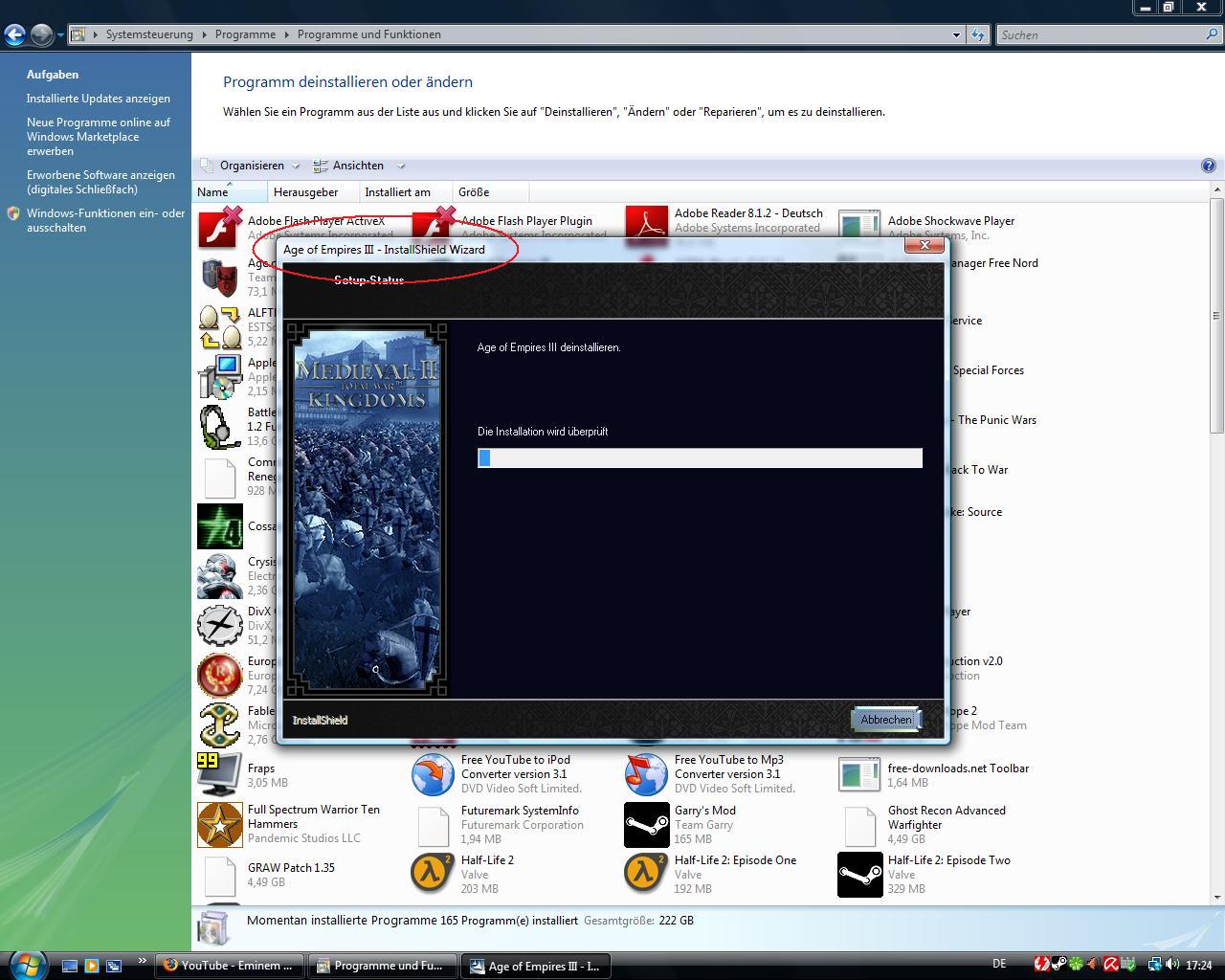Screen dimensions: 1225x980
Task: Switch to Age of Empires III taskbar button
Action: (536, 966)
